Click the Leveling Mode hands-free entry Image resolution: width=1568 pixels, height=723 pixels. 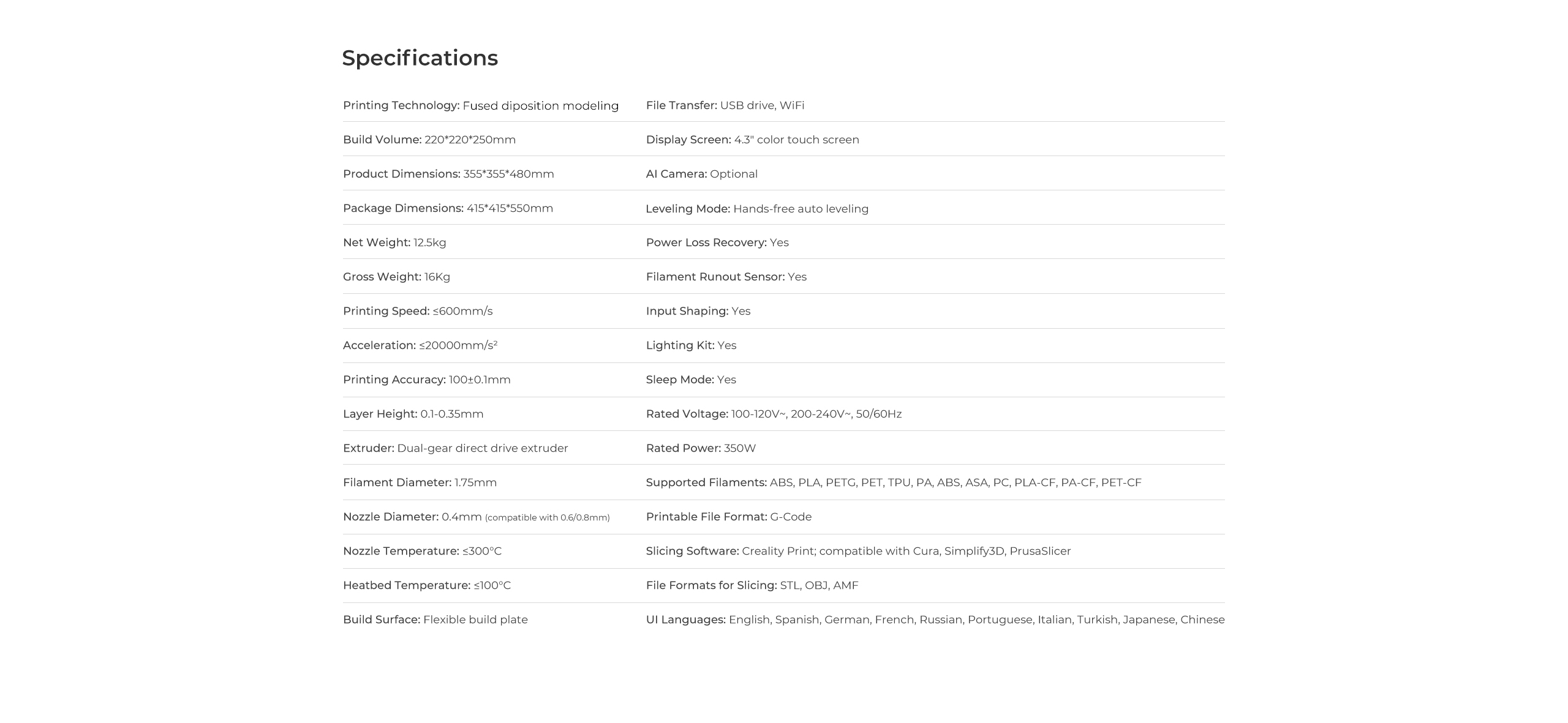756,209
